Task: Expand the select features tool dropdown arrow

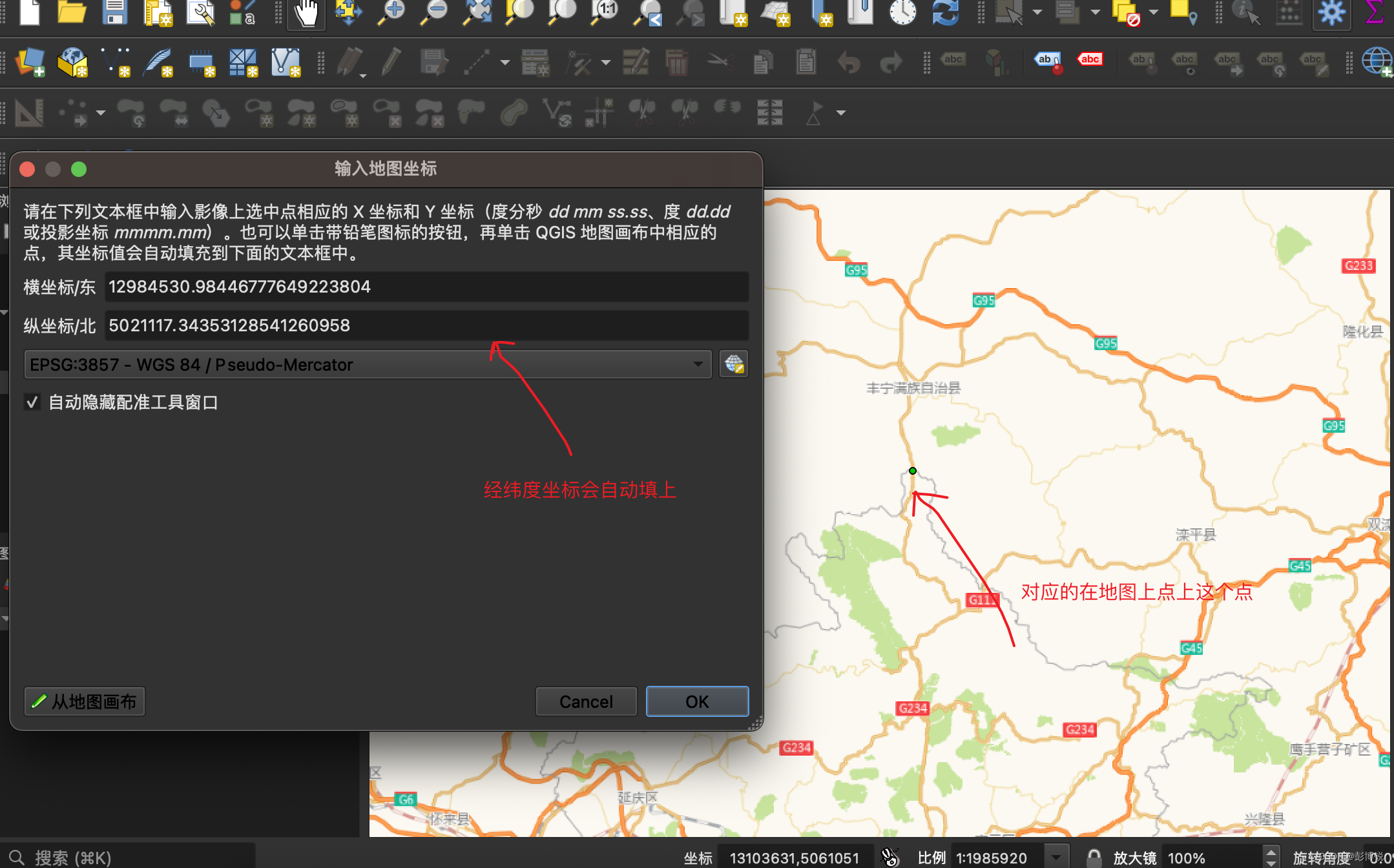Action: (1037, 12)
